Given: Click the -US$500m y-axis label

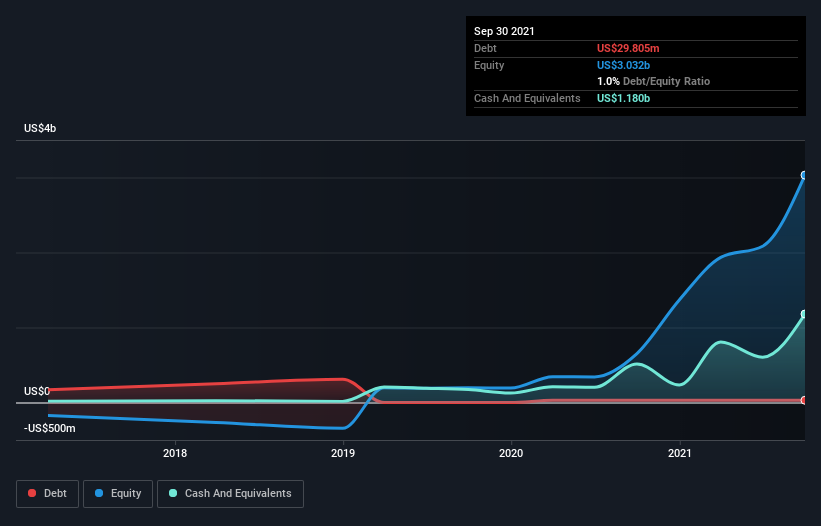Looking at the screenshot, I should (x=50, y=428).
